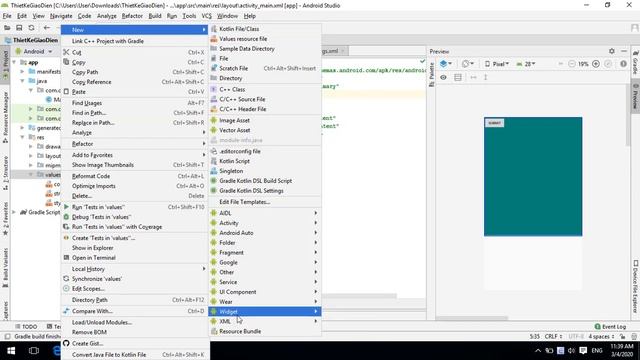Open the TODO tool window tab

[26, 327]
